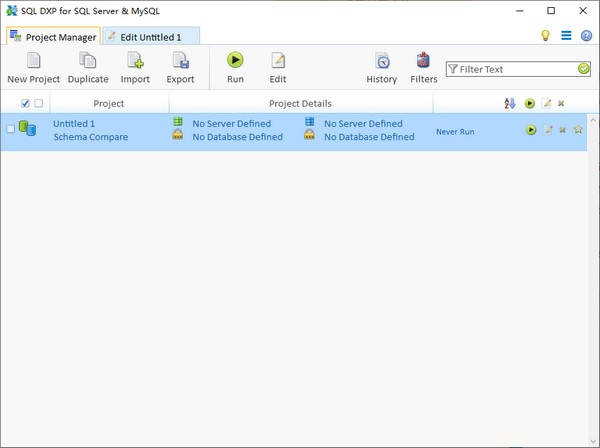Click the yellow lightbulb tips icon
Image resolution: width=600 pixels, height=448 pixels.
[x=546, y=35]
